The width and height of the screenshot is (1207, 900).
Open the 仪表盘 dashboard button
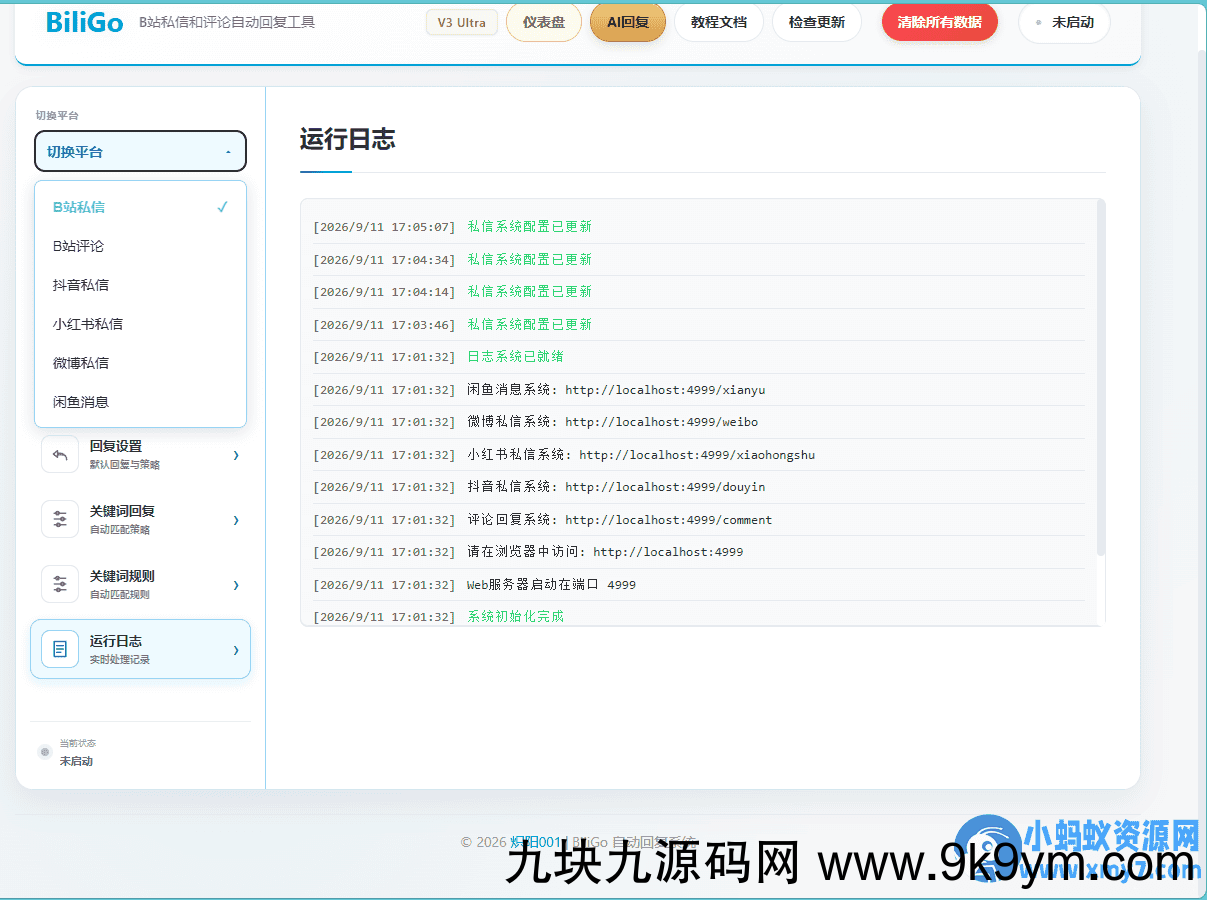pos(544,22)
